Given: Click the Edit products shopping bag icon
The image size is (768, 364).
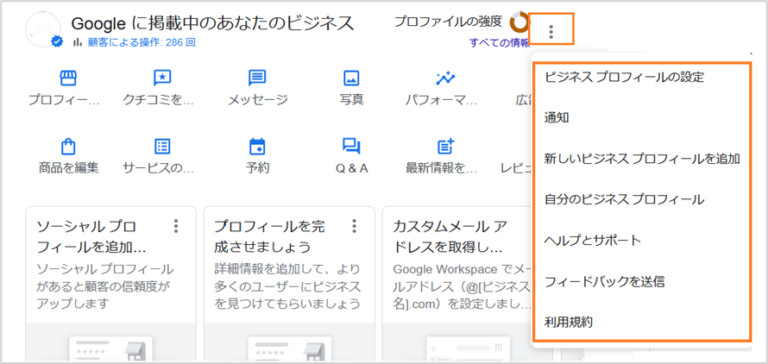Looking at the screenshot, I should pyautogui.click(x=68, y=146).
